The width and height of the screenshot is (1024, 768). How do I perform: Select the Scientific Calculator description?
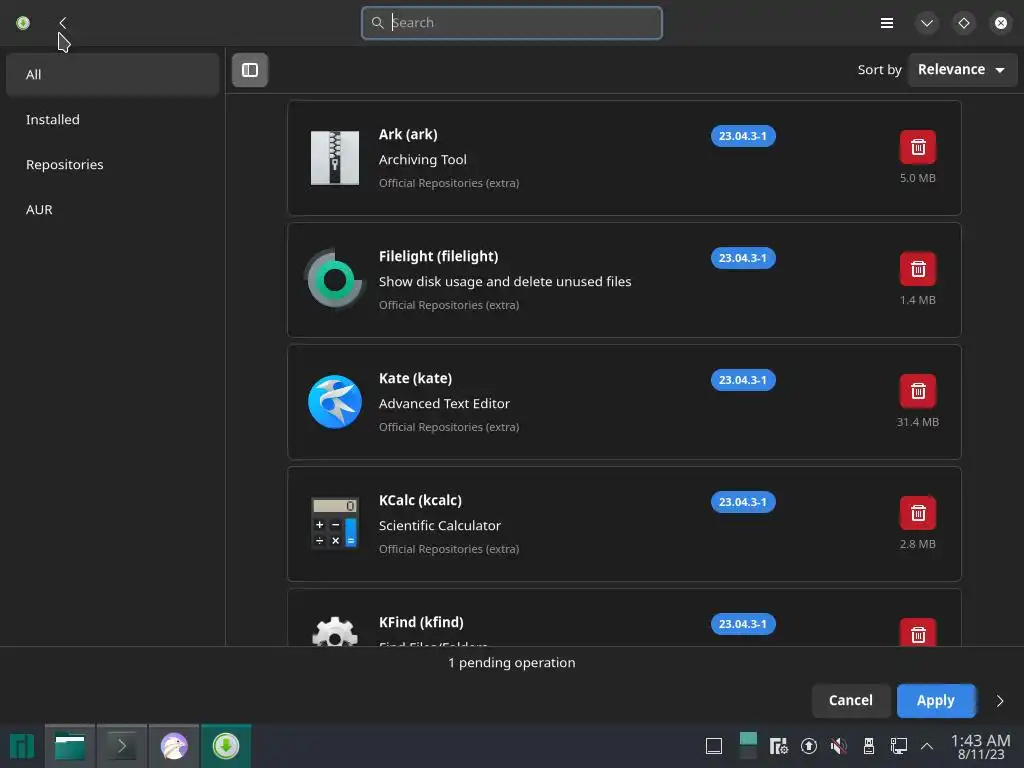pyautogui.click(x=440, y=526)
